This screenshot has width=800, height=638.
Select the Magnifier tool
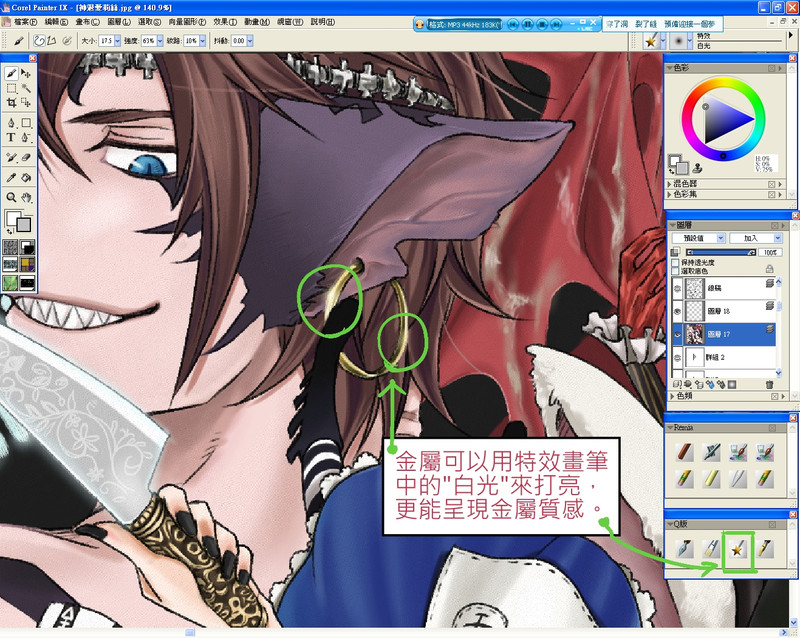11,198
